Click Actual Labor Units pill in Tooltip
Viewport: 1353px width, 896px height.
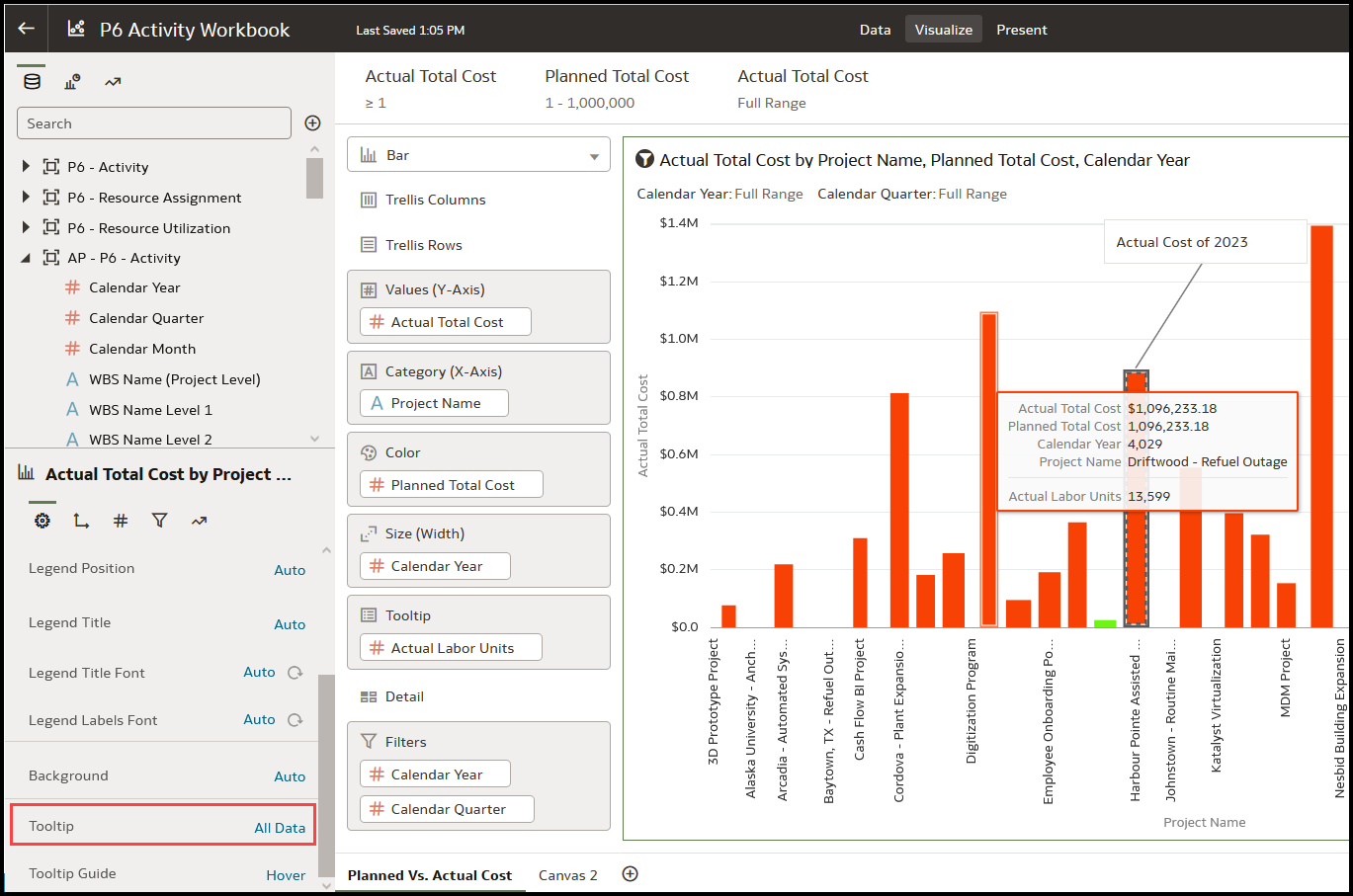(451, 648)
